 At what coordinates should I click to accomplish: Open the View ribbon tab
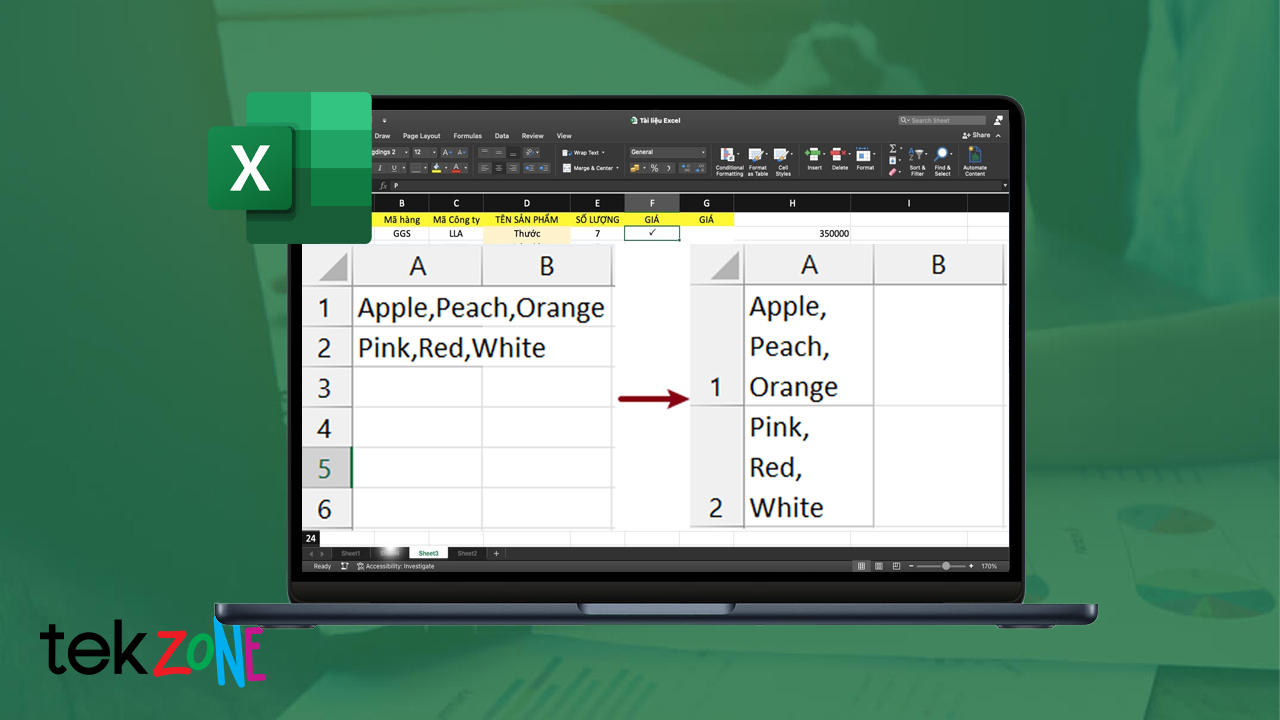point(564,136)
